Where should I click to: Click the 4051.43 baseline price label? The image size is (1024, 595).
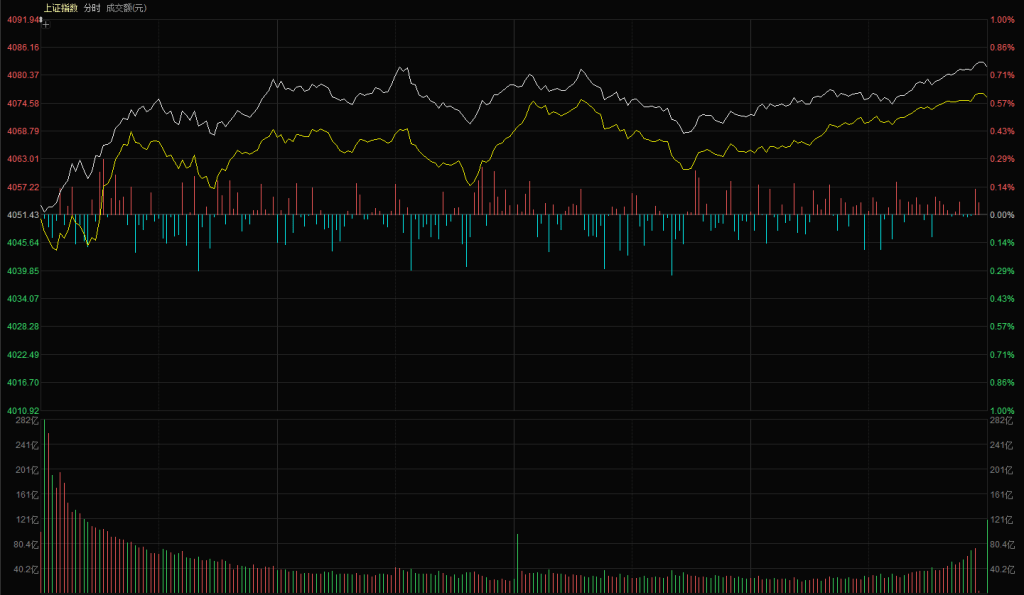[21, 215]
